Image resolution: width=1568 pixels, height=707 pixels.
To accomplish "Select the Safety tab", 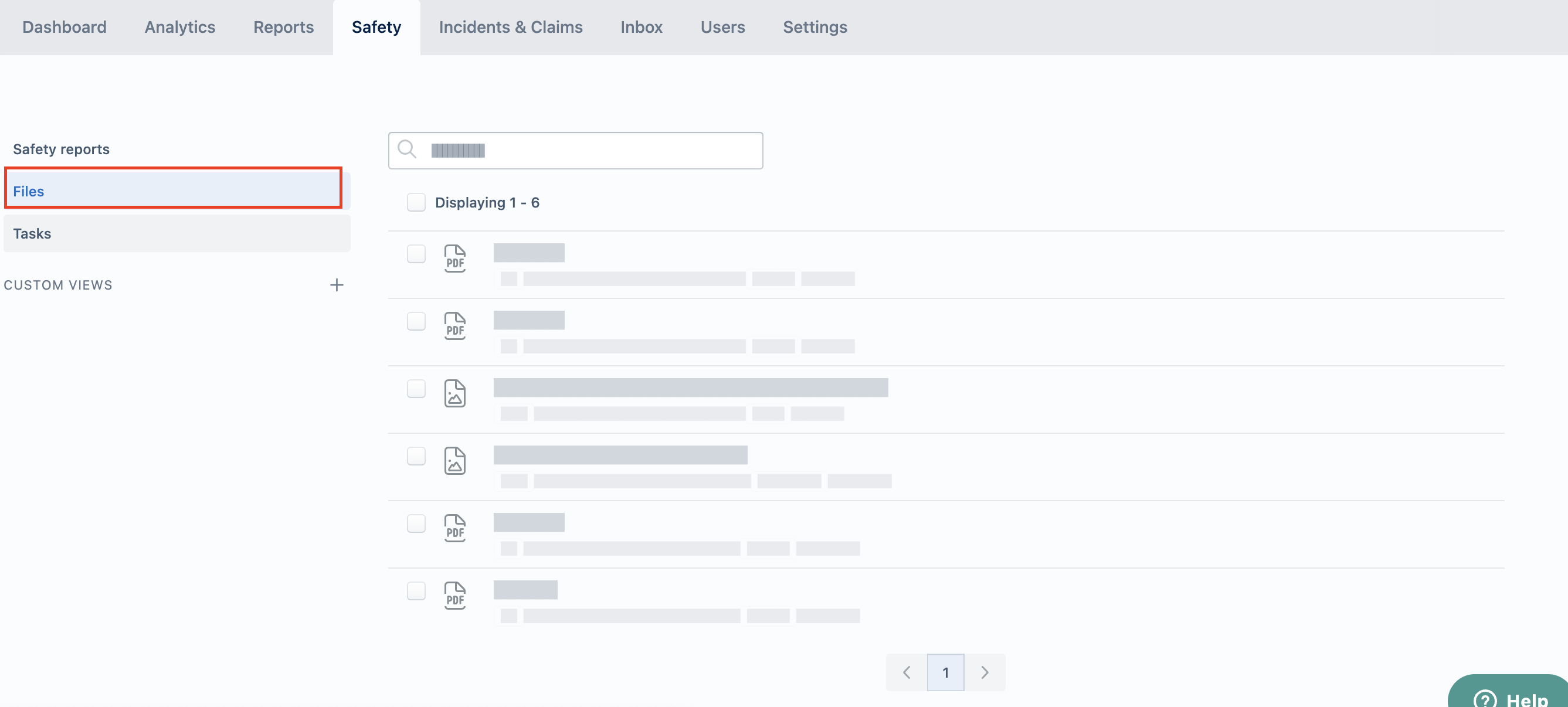I will click(x=376, y=27).
